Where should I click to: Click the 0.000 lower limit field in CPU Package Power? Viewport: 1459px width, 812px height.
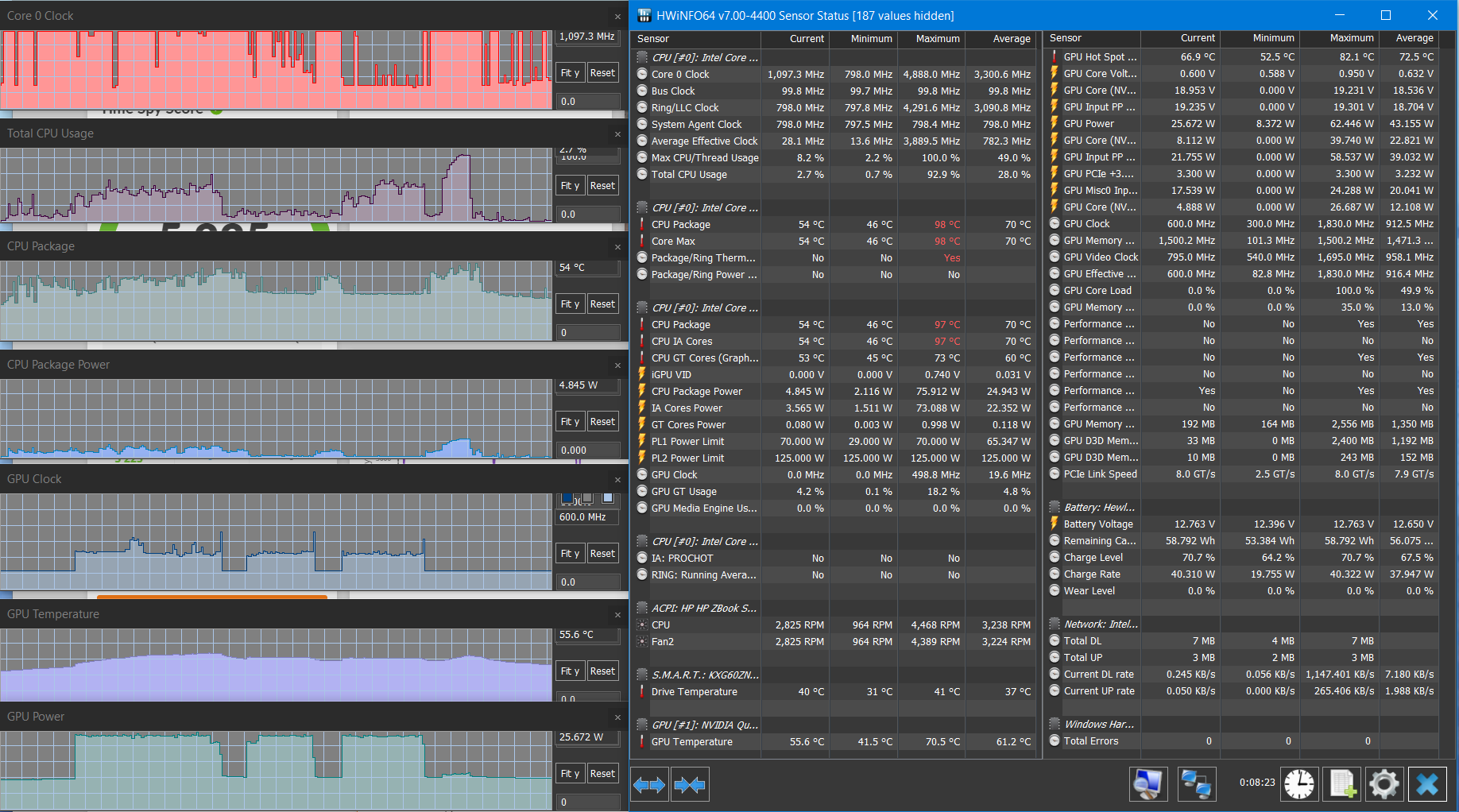tap(587, 450)
